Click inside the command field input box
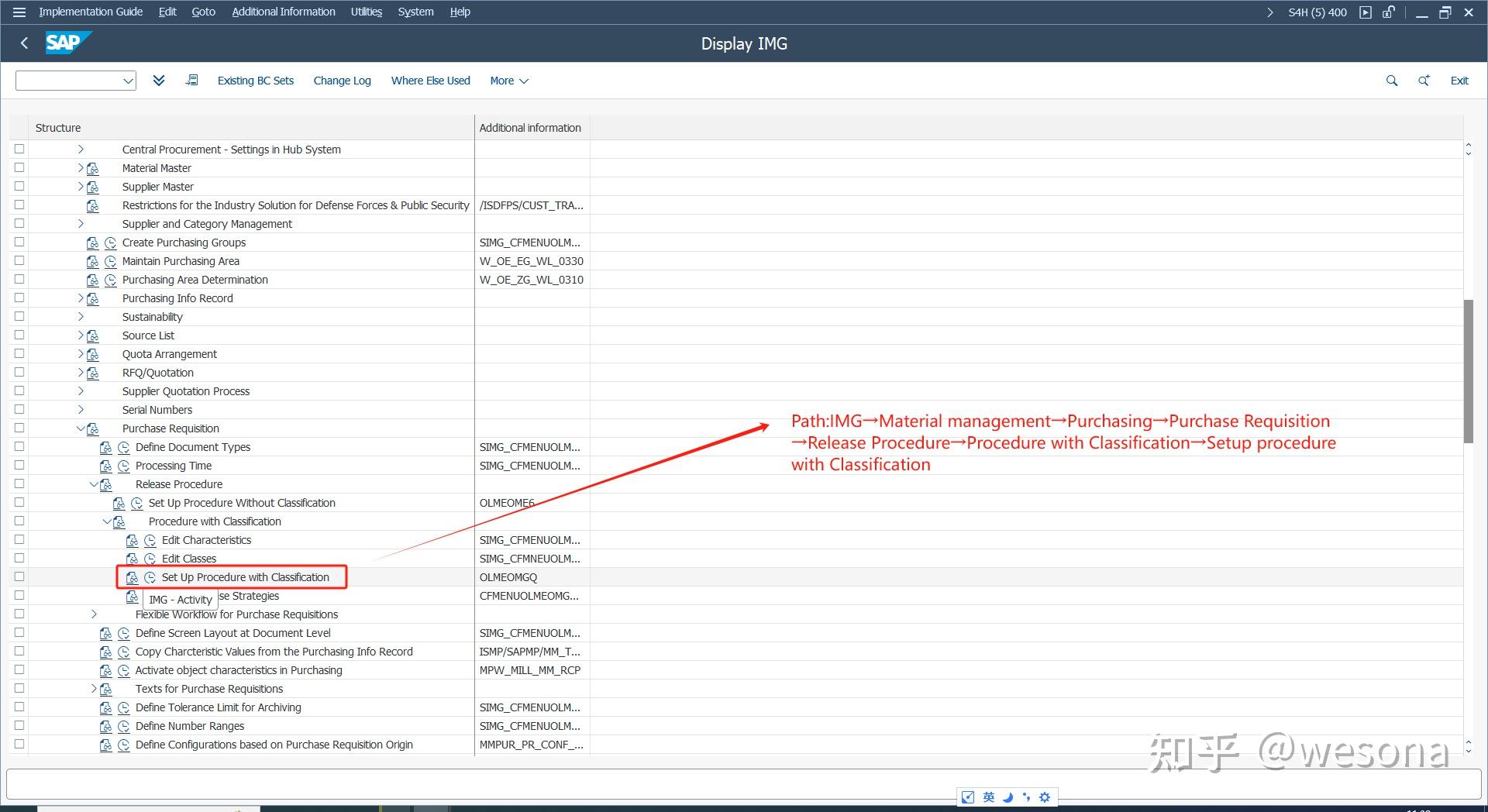This screenshot has width=1488, height=812. click(x=70, y=80)
